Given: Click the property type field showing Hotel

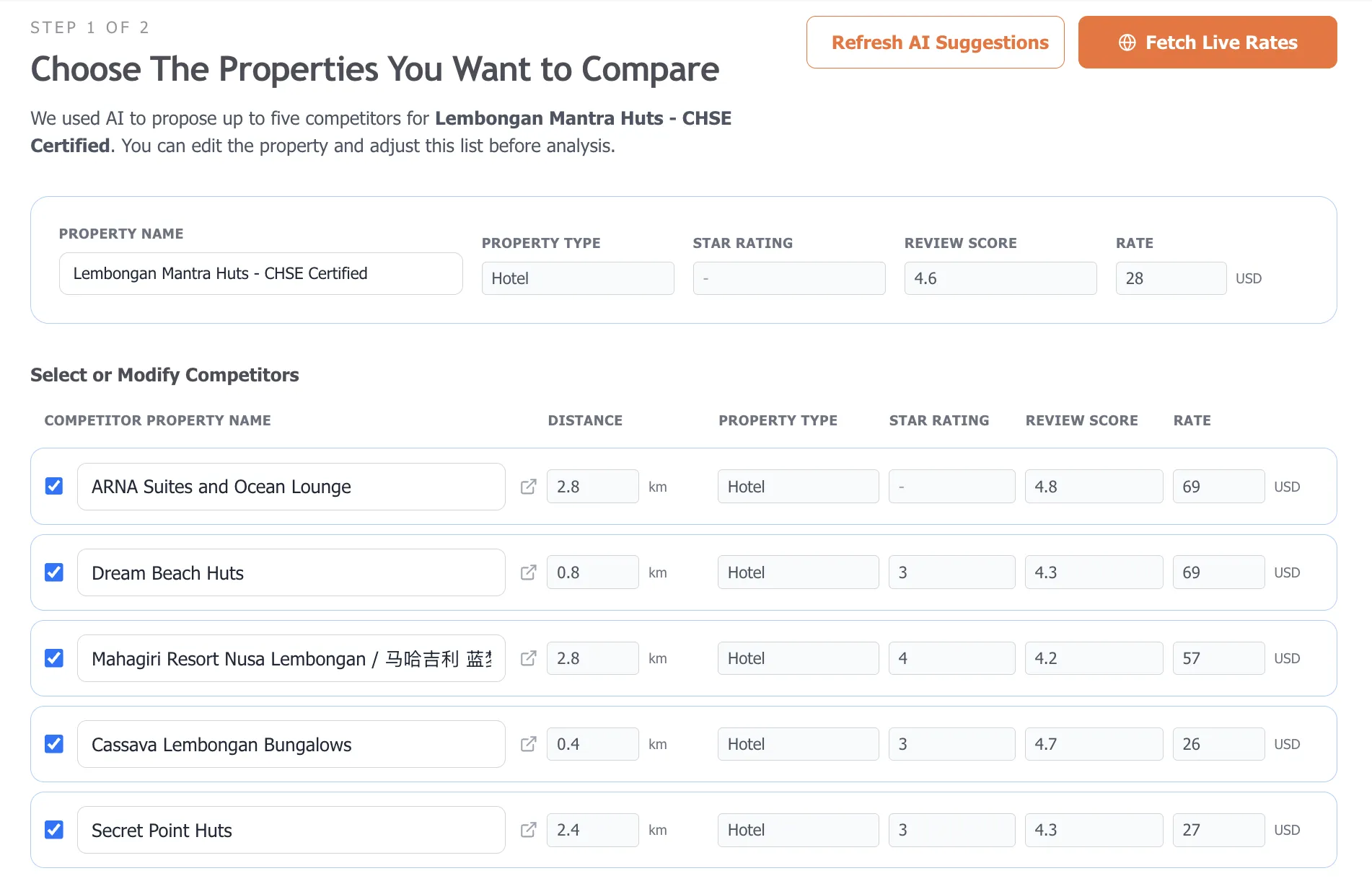Looking at the screenshot, I should point(577,278).
